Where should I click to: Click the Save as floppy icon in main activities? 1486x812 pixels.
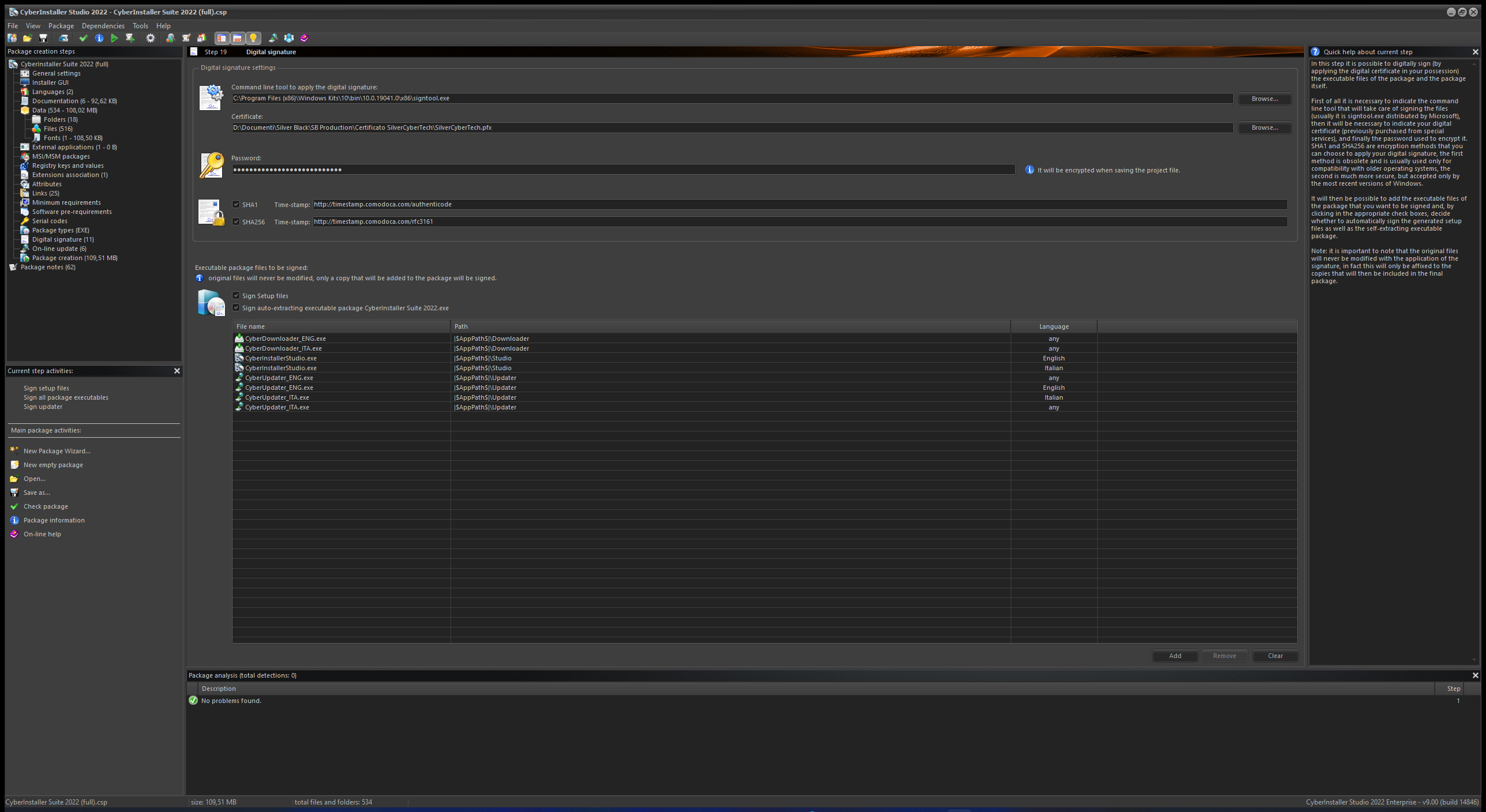pos(14,493)
